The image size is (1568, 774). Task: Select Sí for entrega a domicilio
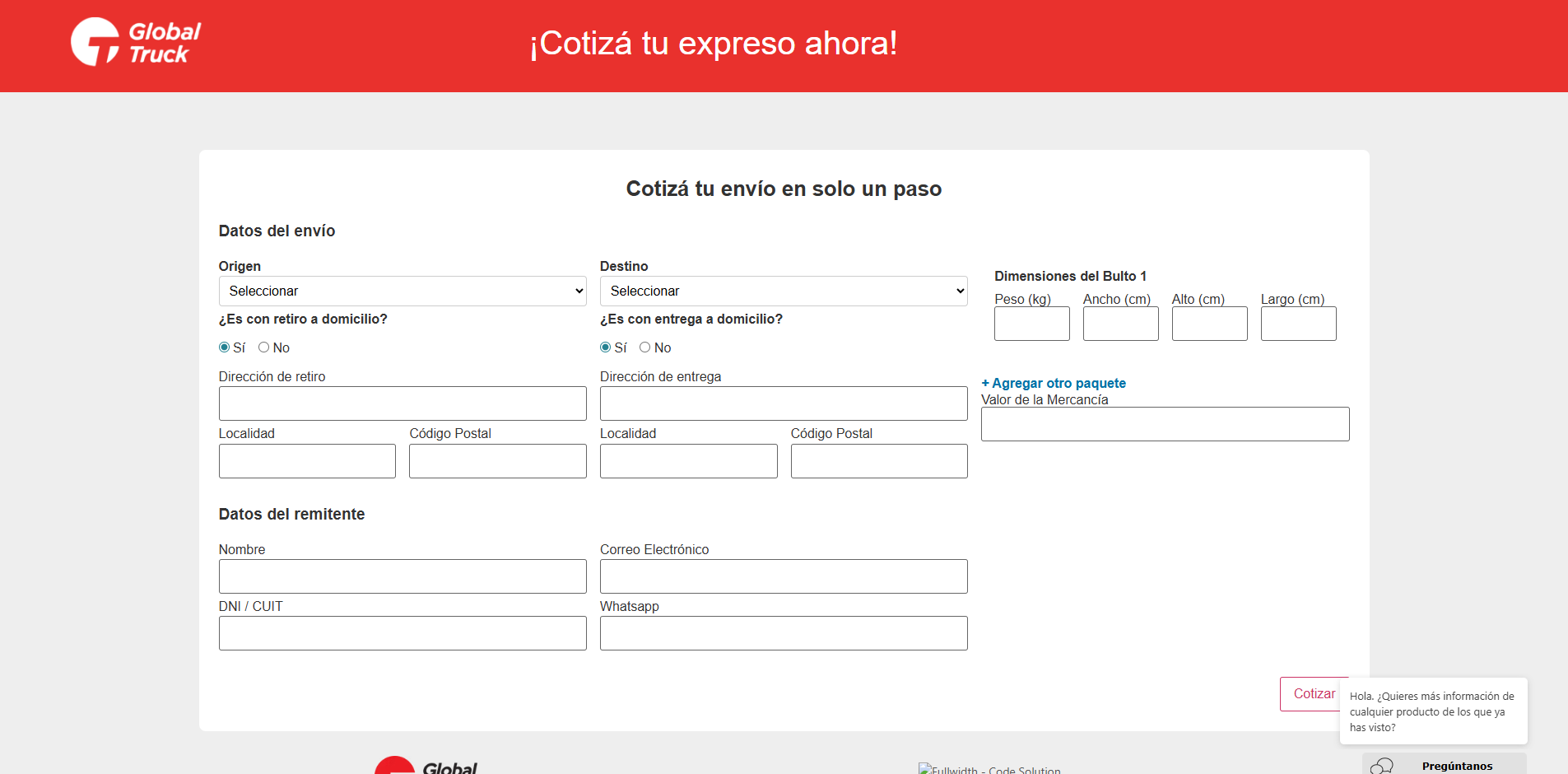tap(605, 347)
